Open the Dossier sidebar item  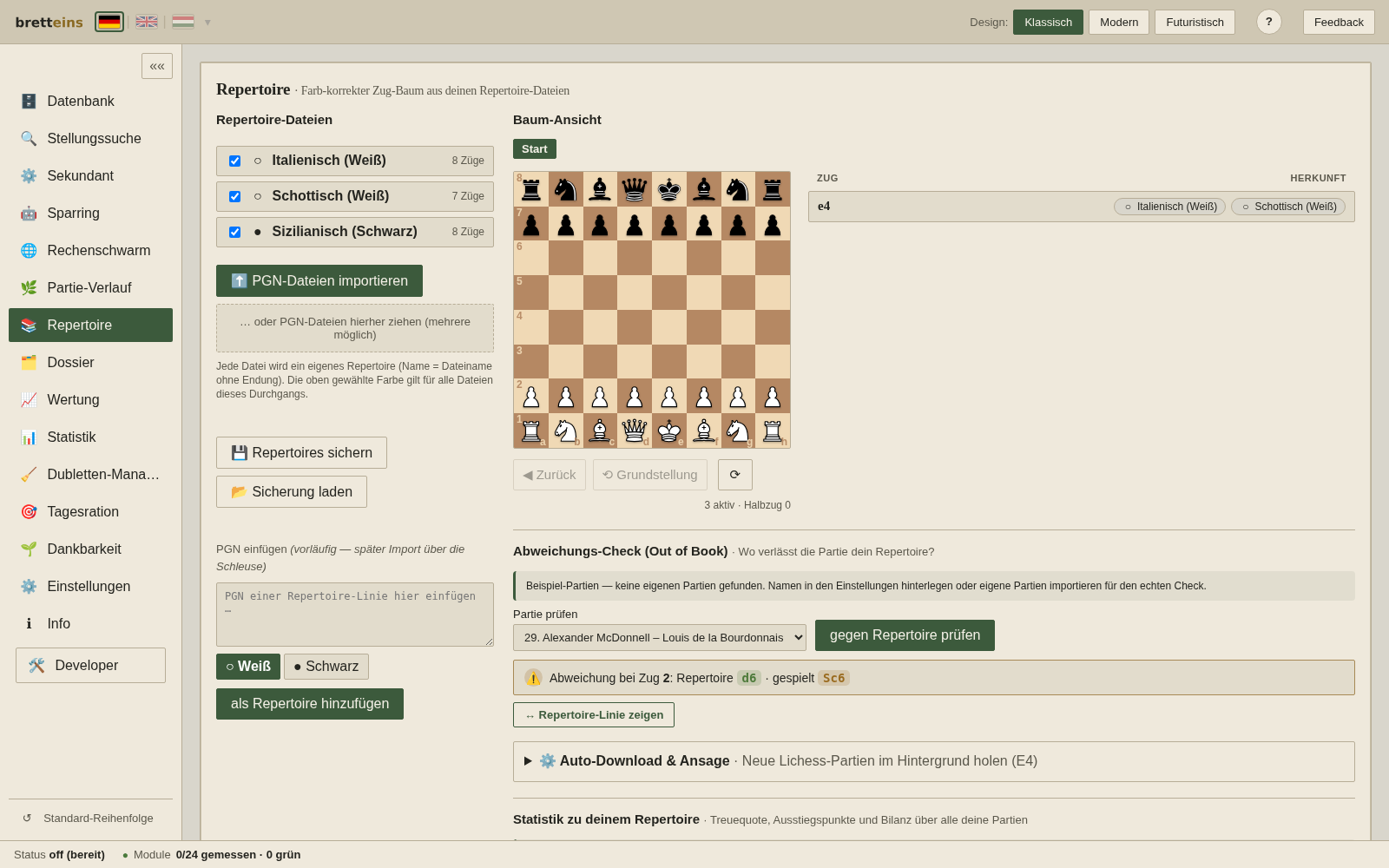coord(90,363)
